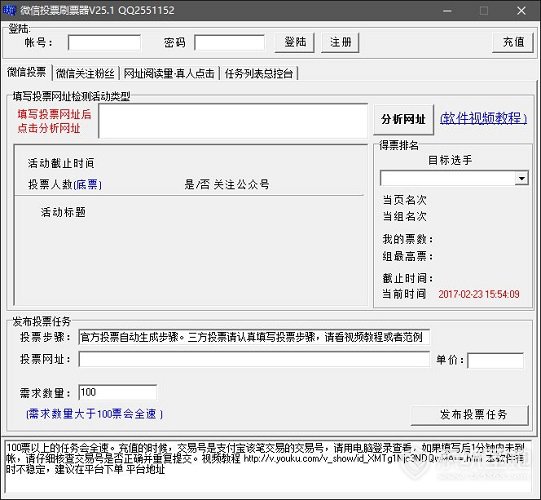Click the 组最高票 label
541x500 pixels.
click(x=407, y=256)
